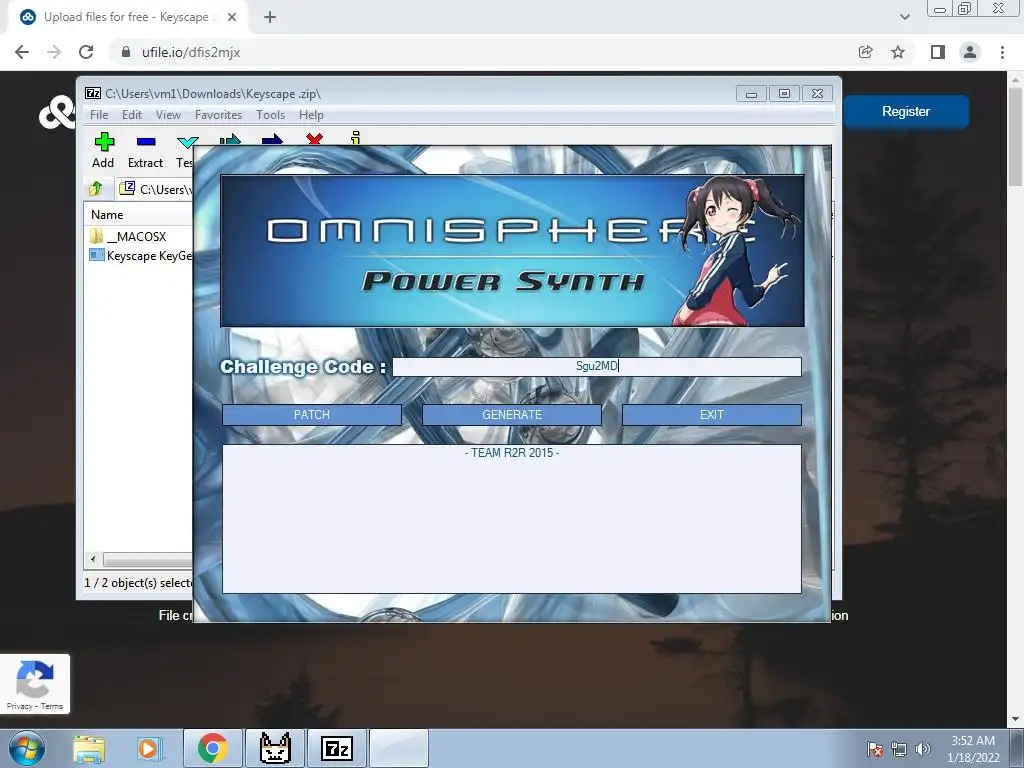Open the Edit menu in 7-Zip
The image size is (1024, 768).
pyautogui.click(x=131, y=115)
